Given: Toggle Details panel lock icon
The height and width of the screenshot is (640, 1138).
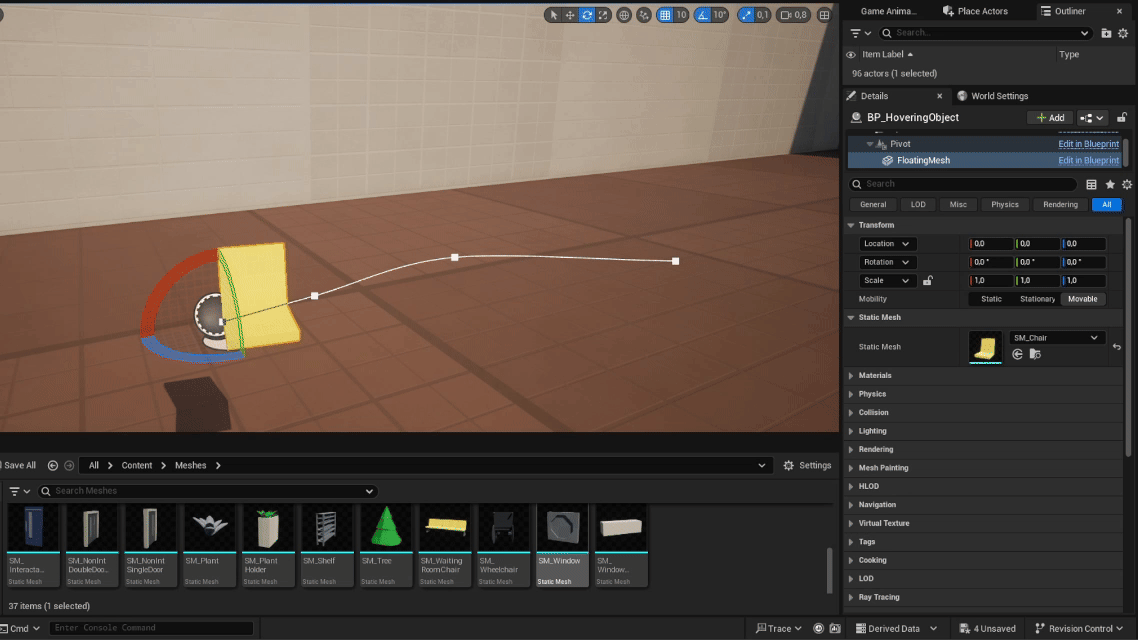Looking at the screenshot, I should (x=1122, y=118).
